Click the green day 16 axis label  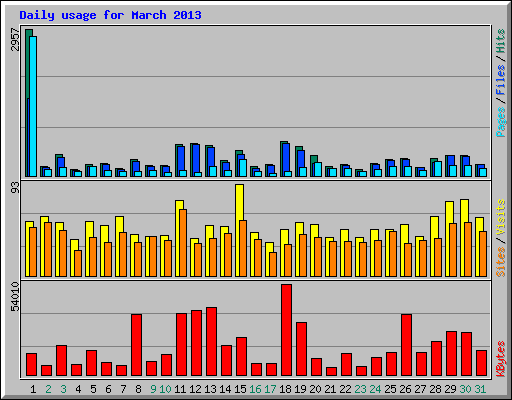click(x=255, y=389)
